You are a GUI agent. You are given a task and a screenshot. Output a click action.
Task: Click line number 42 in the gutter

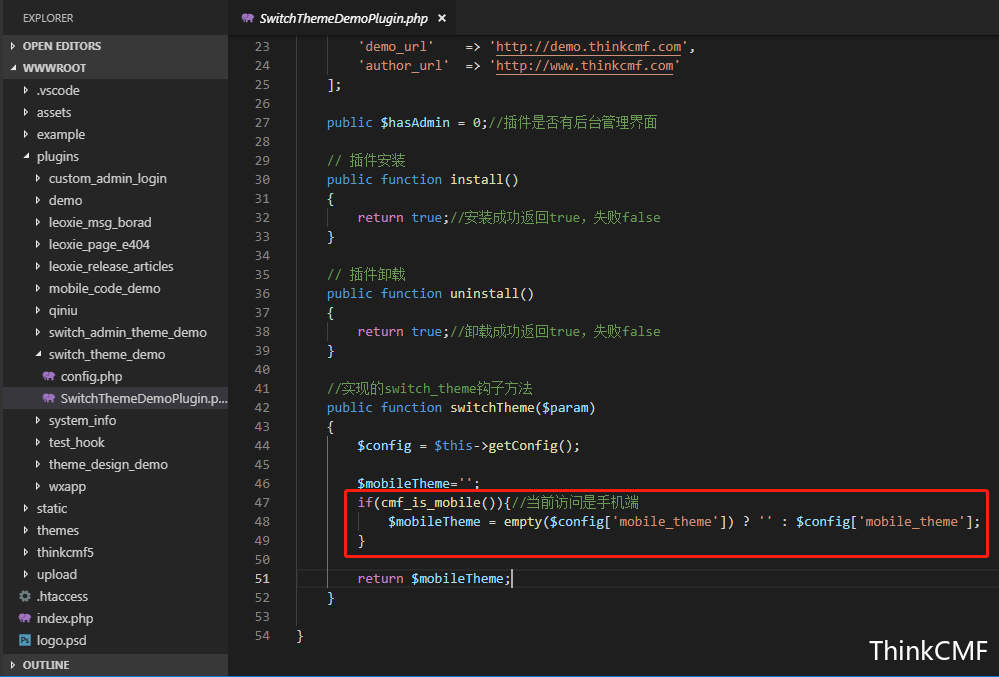tap(262, 408)
